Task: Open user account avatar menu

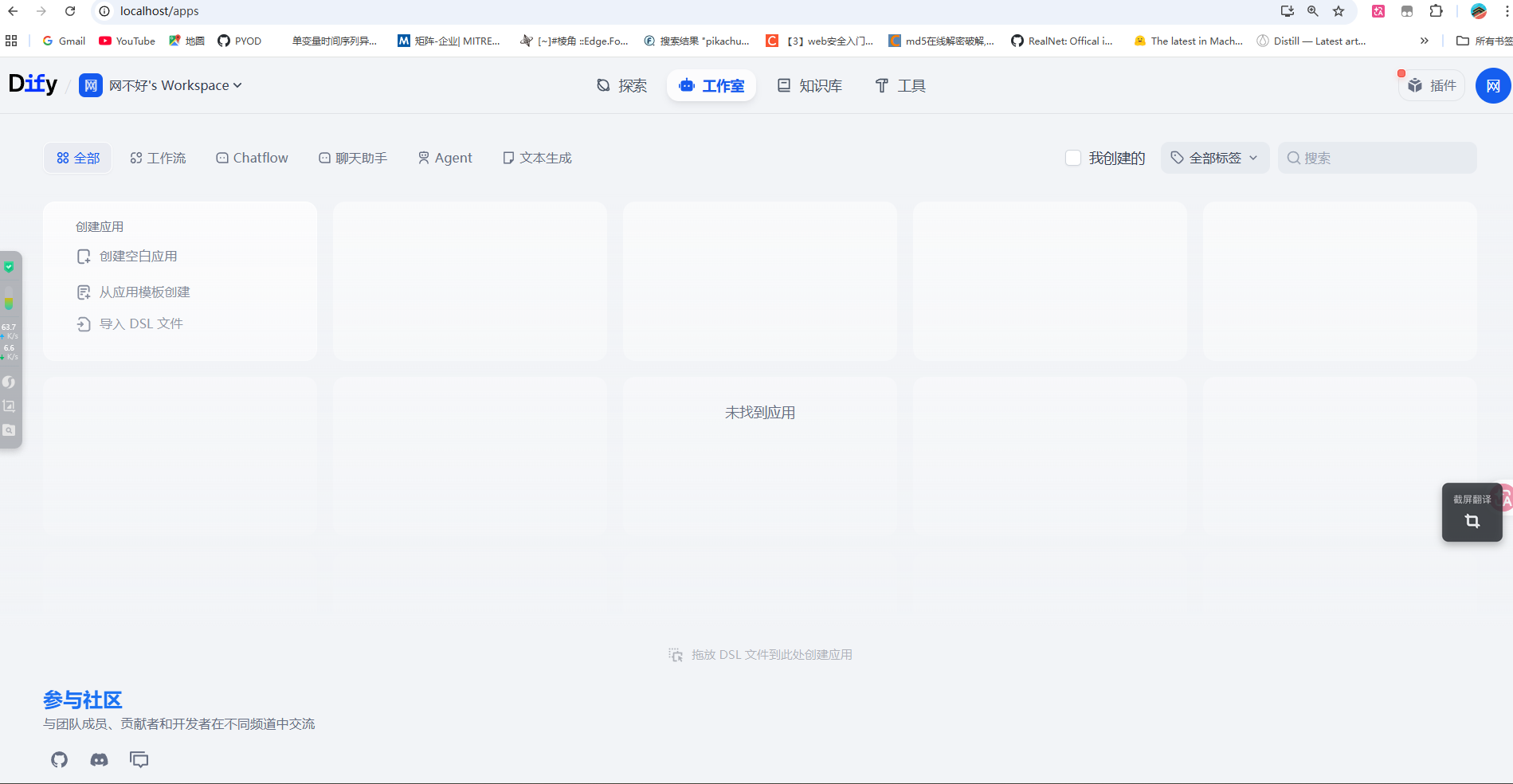Action: click(1493, 85)
